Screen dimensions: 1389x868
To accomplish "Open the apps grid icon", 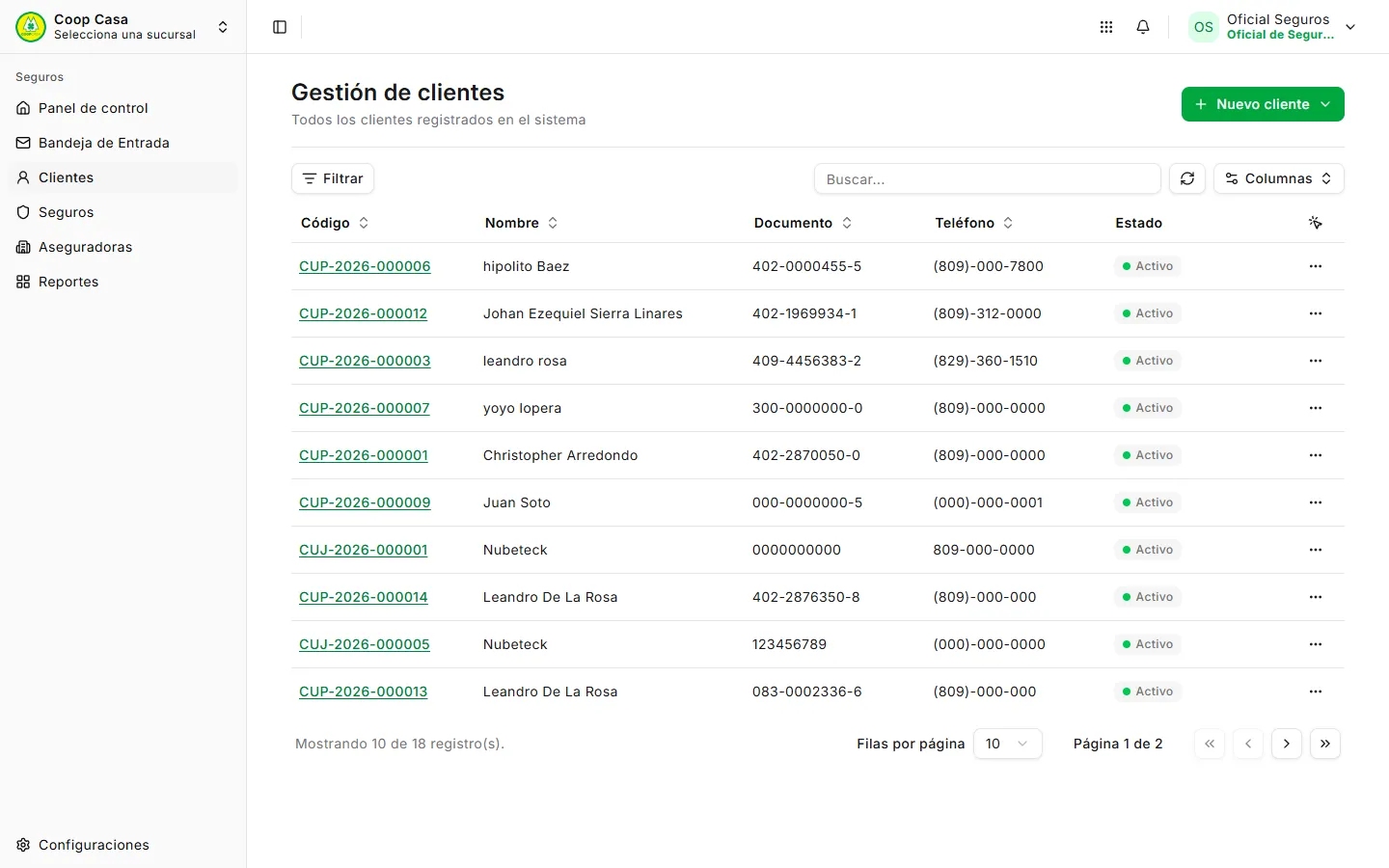I will [1106, 27].
